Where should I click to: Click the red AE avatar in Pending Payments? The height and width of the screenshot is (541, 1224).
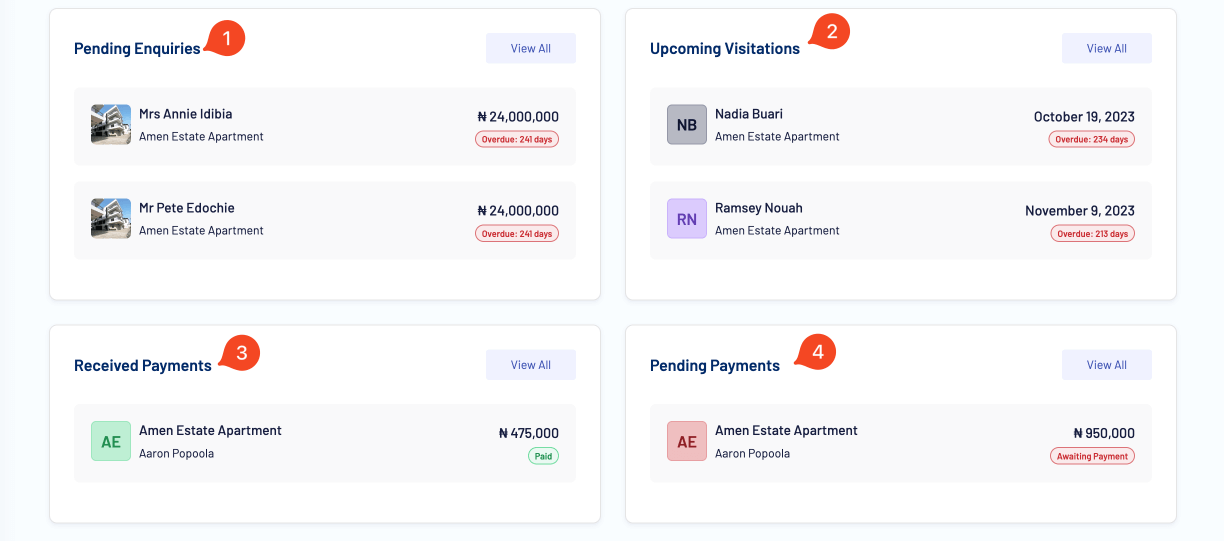(x=687, y=441)
